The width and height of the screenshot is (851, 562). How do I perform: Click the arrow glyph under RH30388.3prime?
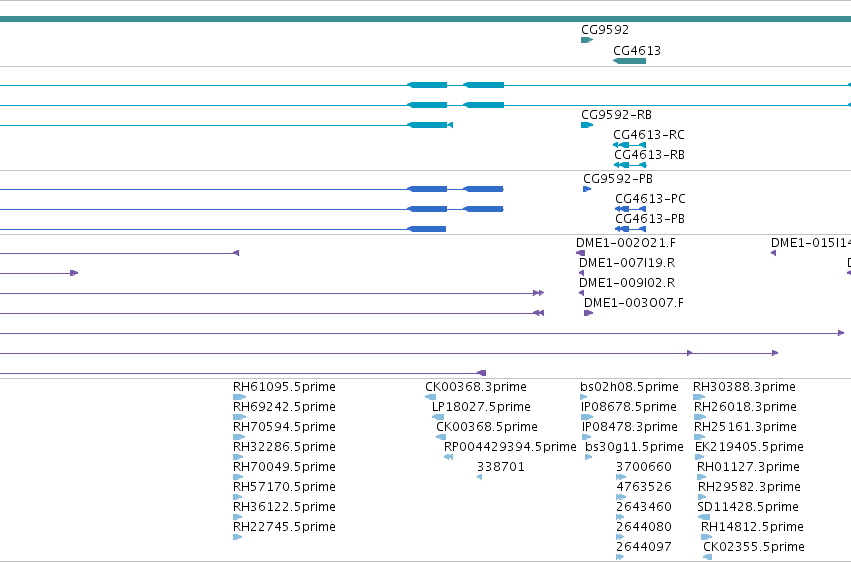tap(698, 397)
